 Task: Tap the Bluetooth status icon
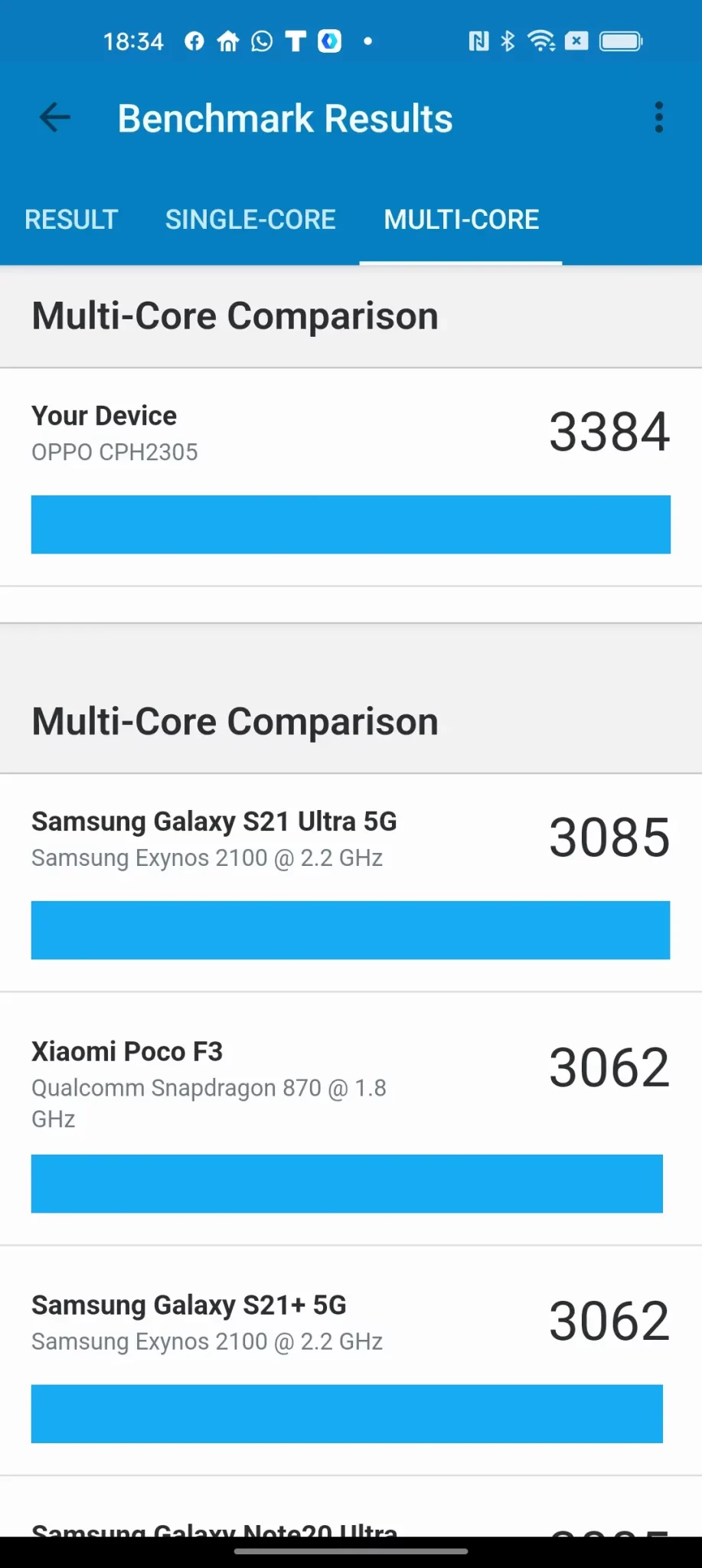click(508, 41)
